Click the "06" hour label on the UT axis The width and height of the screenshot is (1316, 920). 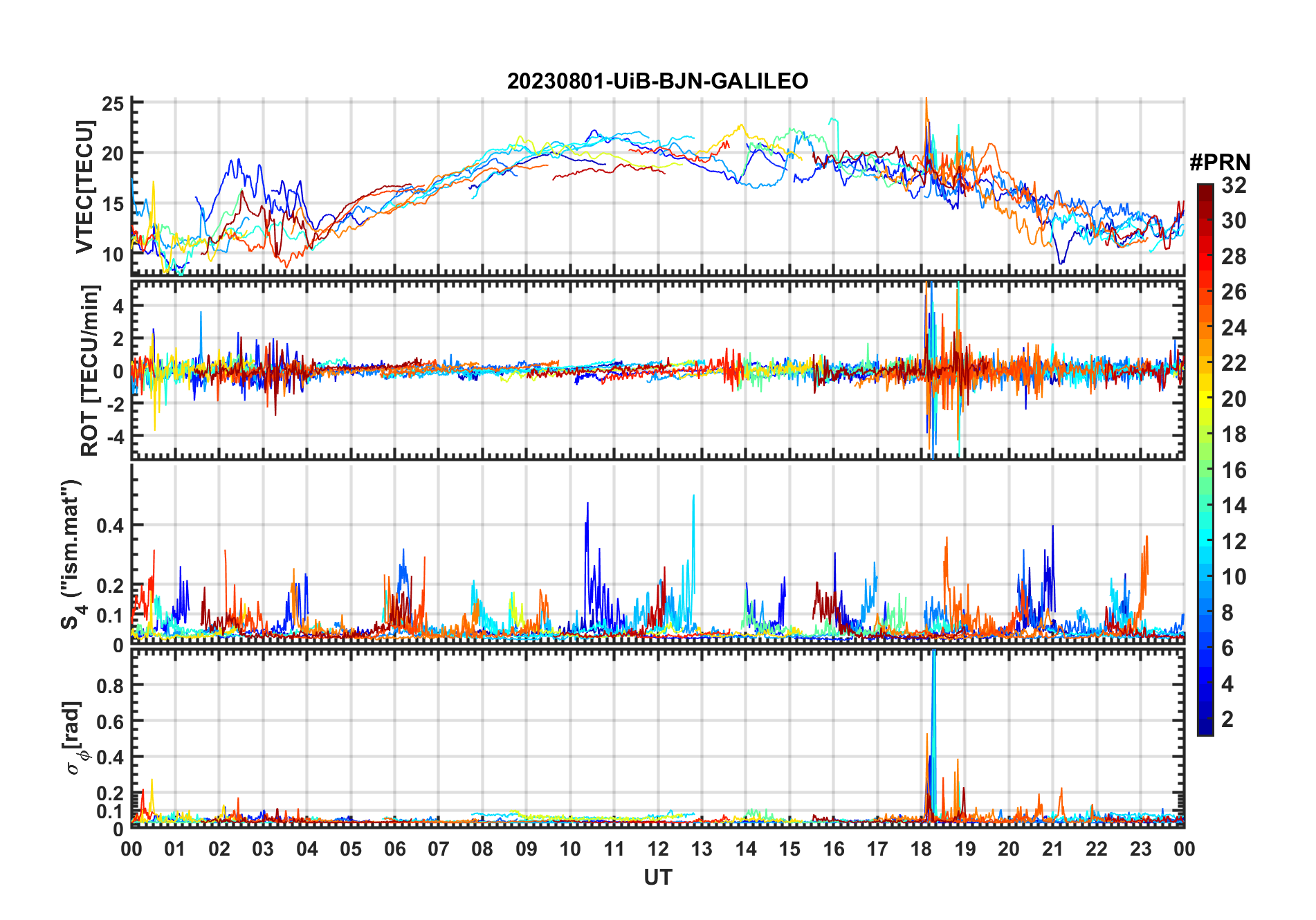tap(395, 849)
